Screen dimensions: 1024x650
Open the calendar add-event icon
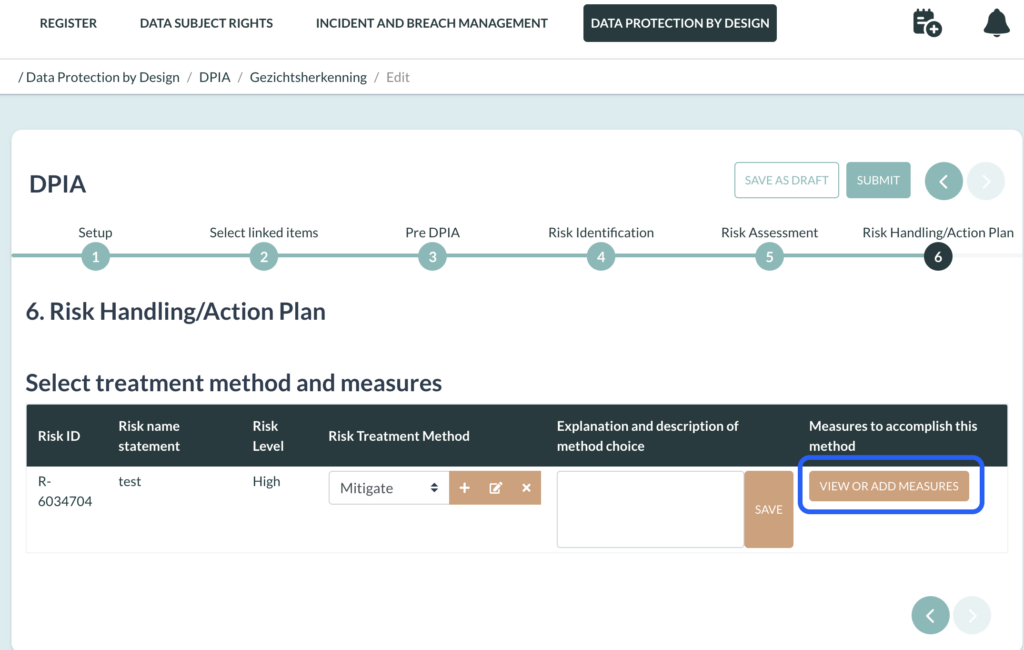[927, 23]
